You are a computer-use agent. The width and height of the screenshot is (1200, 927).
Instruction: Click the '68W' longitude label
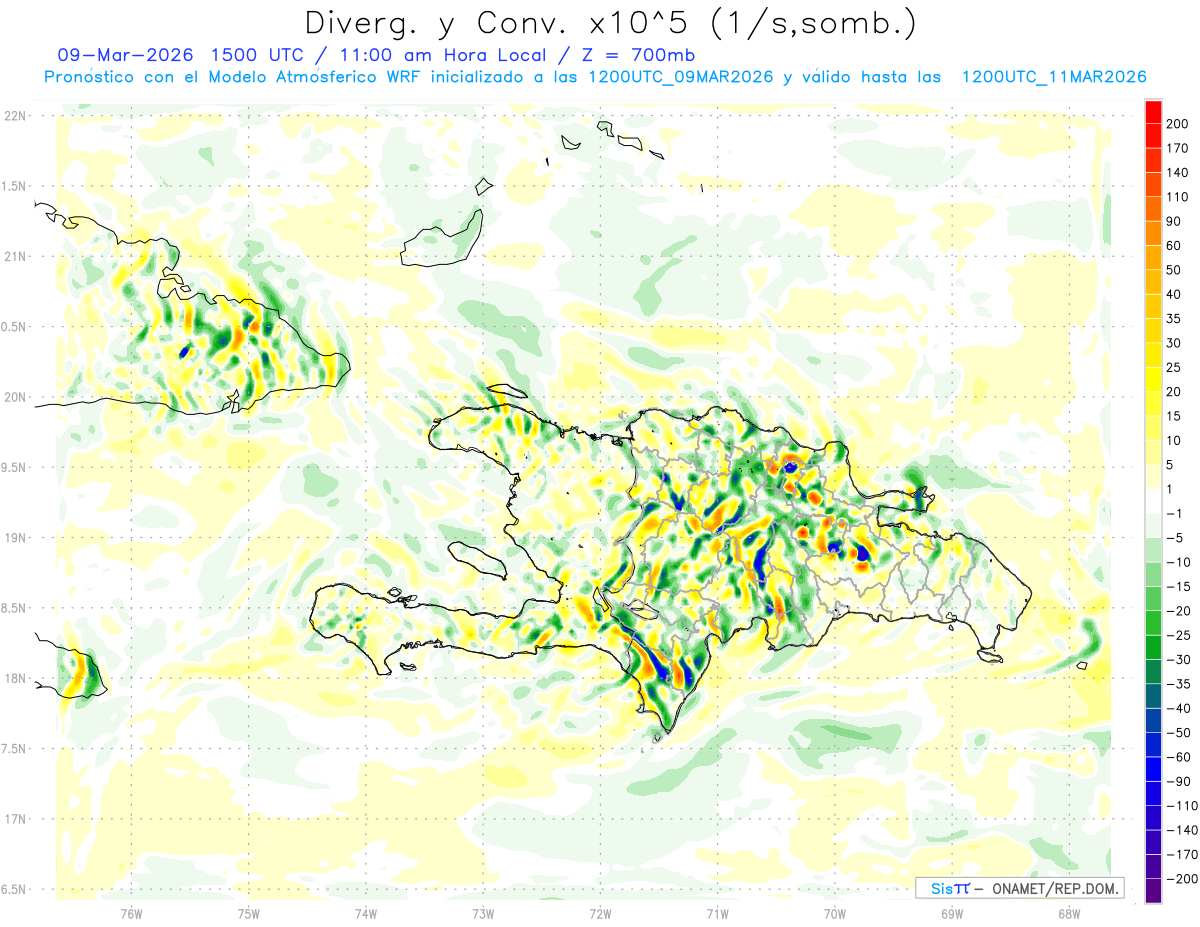[1068, 914]
